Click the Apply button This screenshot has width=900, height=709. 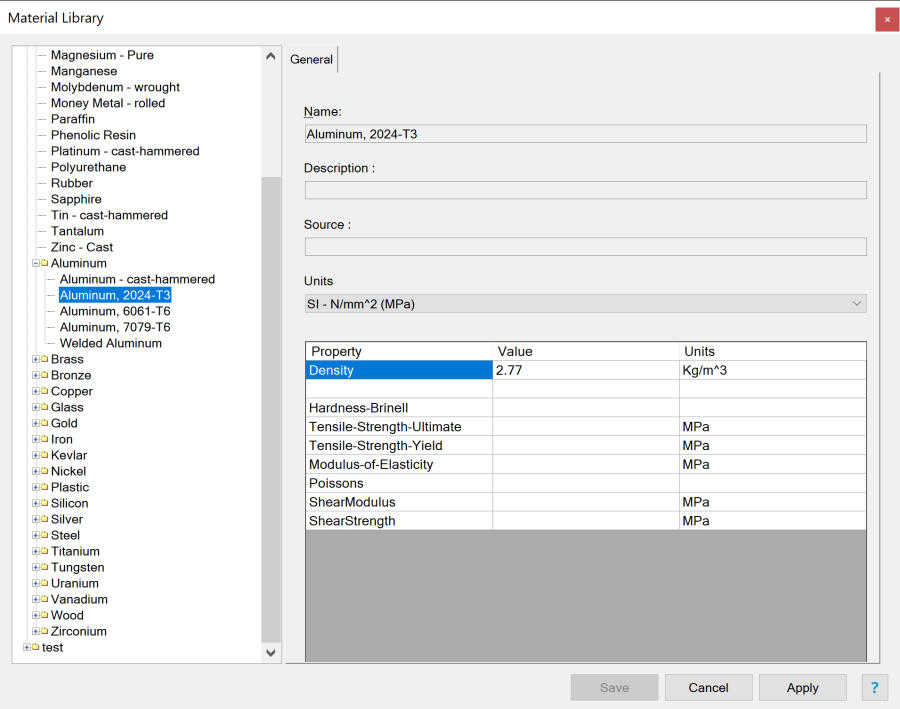tap(802, 687)
